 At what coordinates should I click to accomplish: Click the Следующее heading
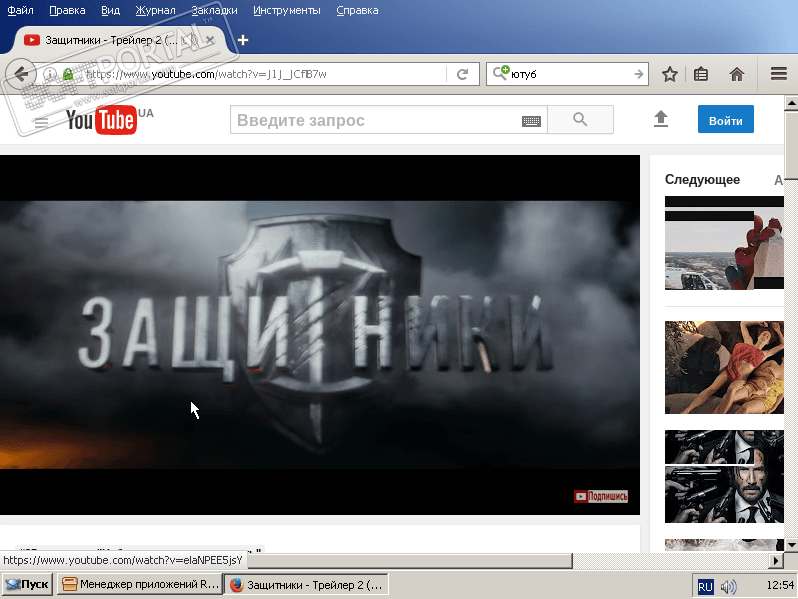click(x=702, y=180)
